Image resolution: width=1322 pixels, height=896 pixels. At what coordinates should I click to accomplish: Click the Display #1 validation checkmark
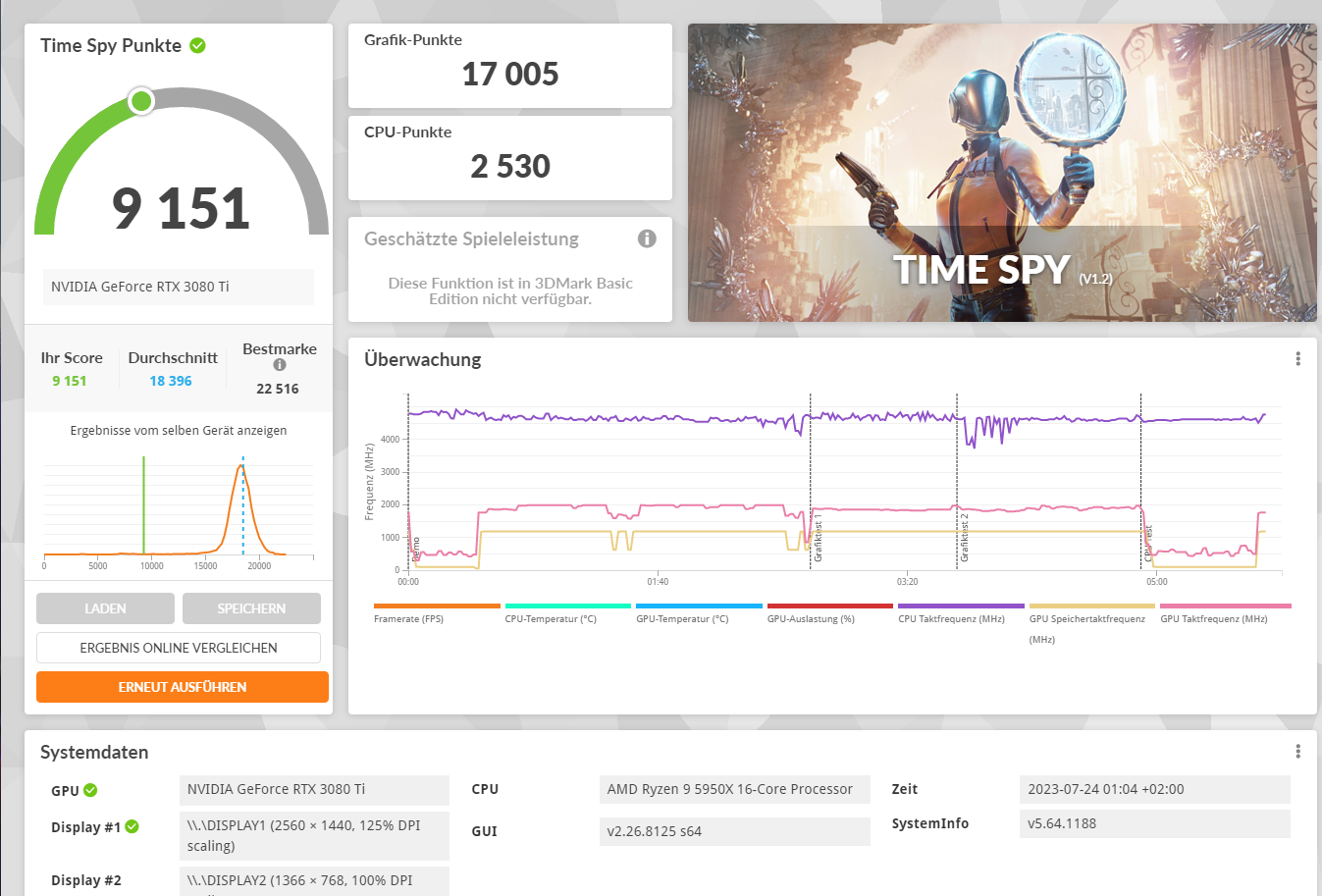[132, 827]
